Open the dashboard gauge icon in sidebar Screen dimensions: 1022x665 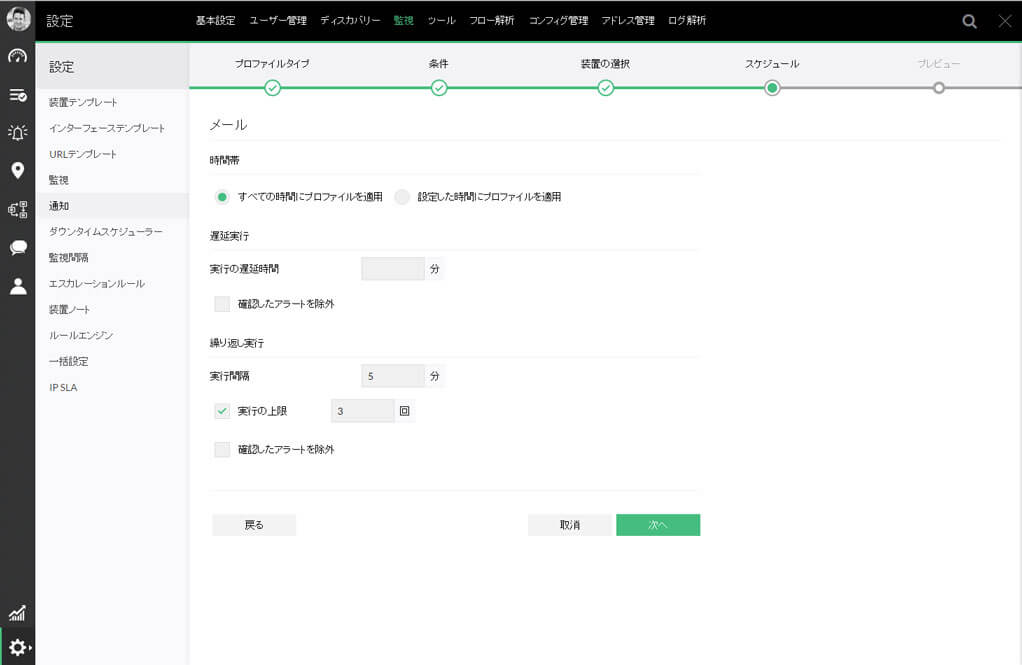coord(18,57)
